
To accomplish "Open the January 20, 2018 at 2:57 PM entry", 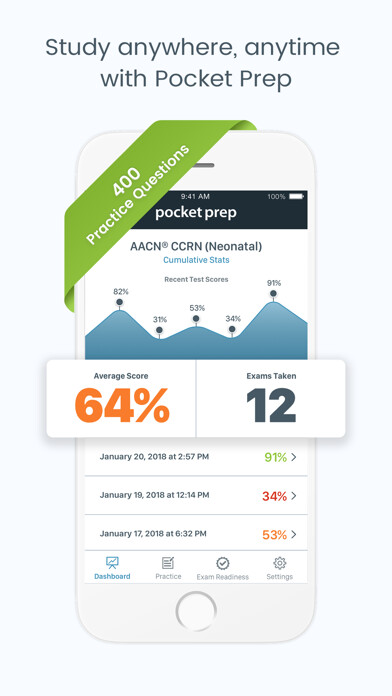I will tap(196, 457).
